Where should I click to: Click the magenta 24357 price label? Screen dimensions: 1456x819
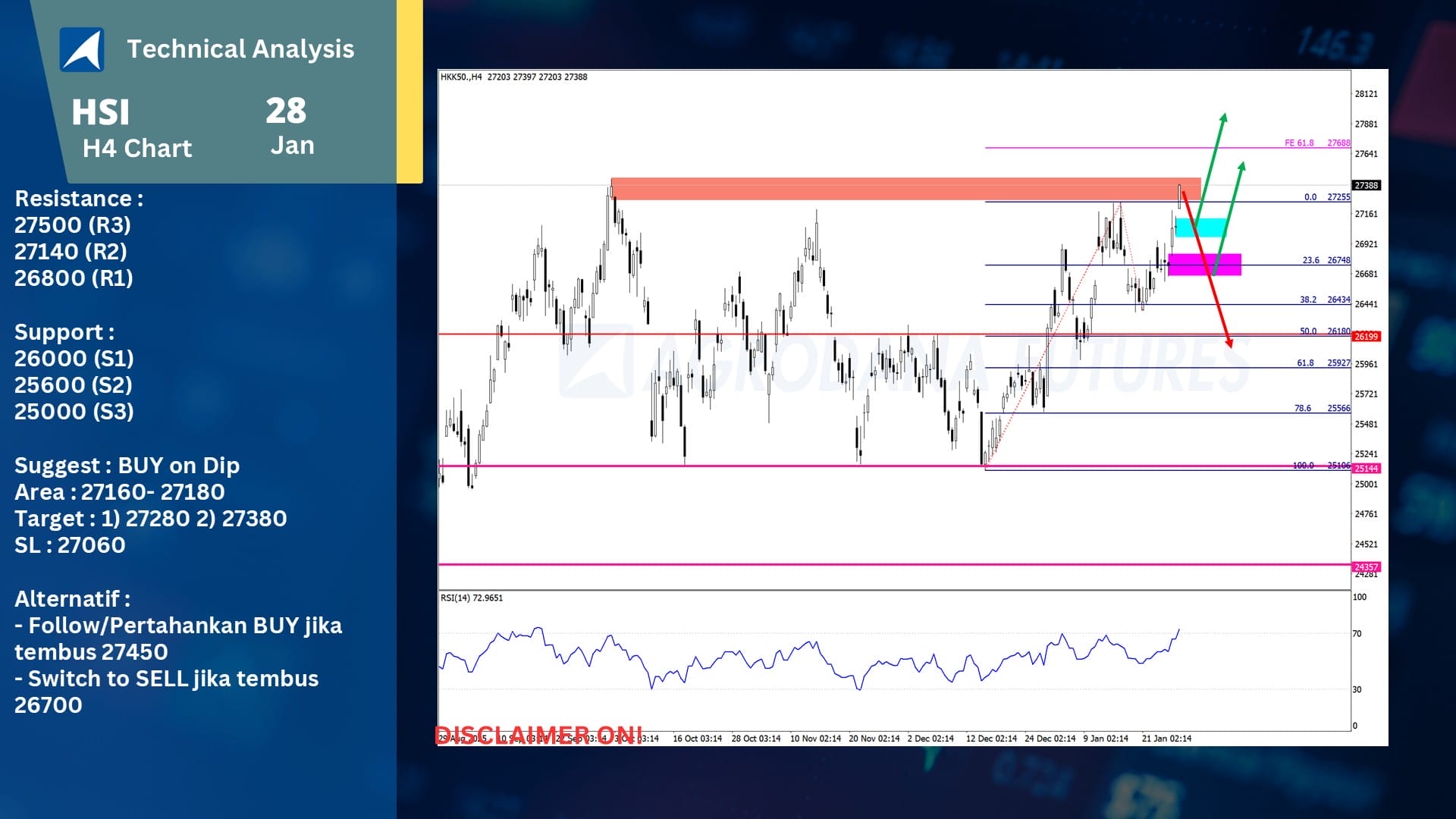tap(1366, 567)
